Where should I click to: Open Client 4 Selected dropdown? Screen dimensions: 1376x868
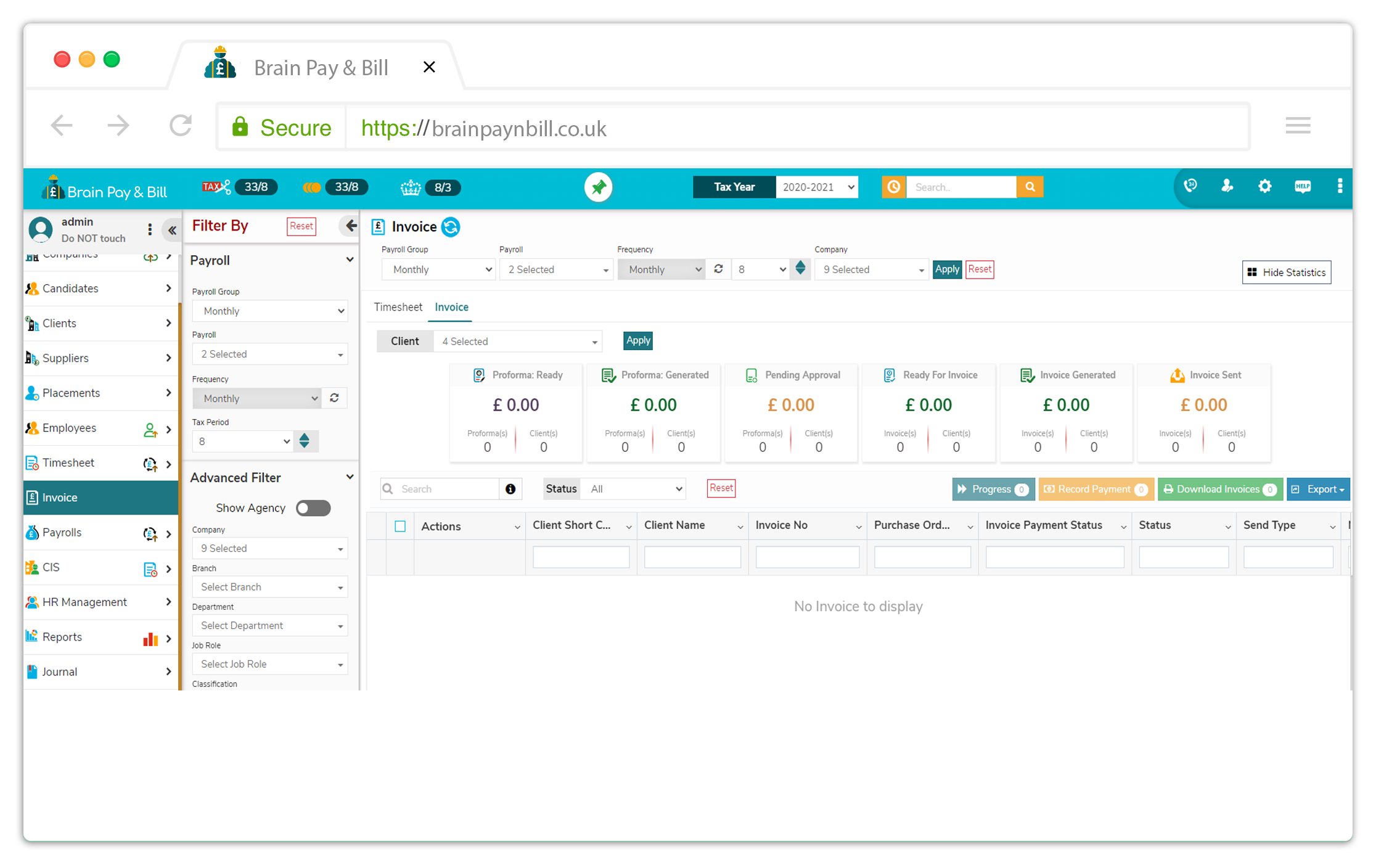click(518, 342)
